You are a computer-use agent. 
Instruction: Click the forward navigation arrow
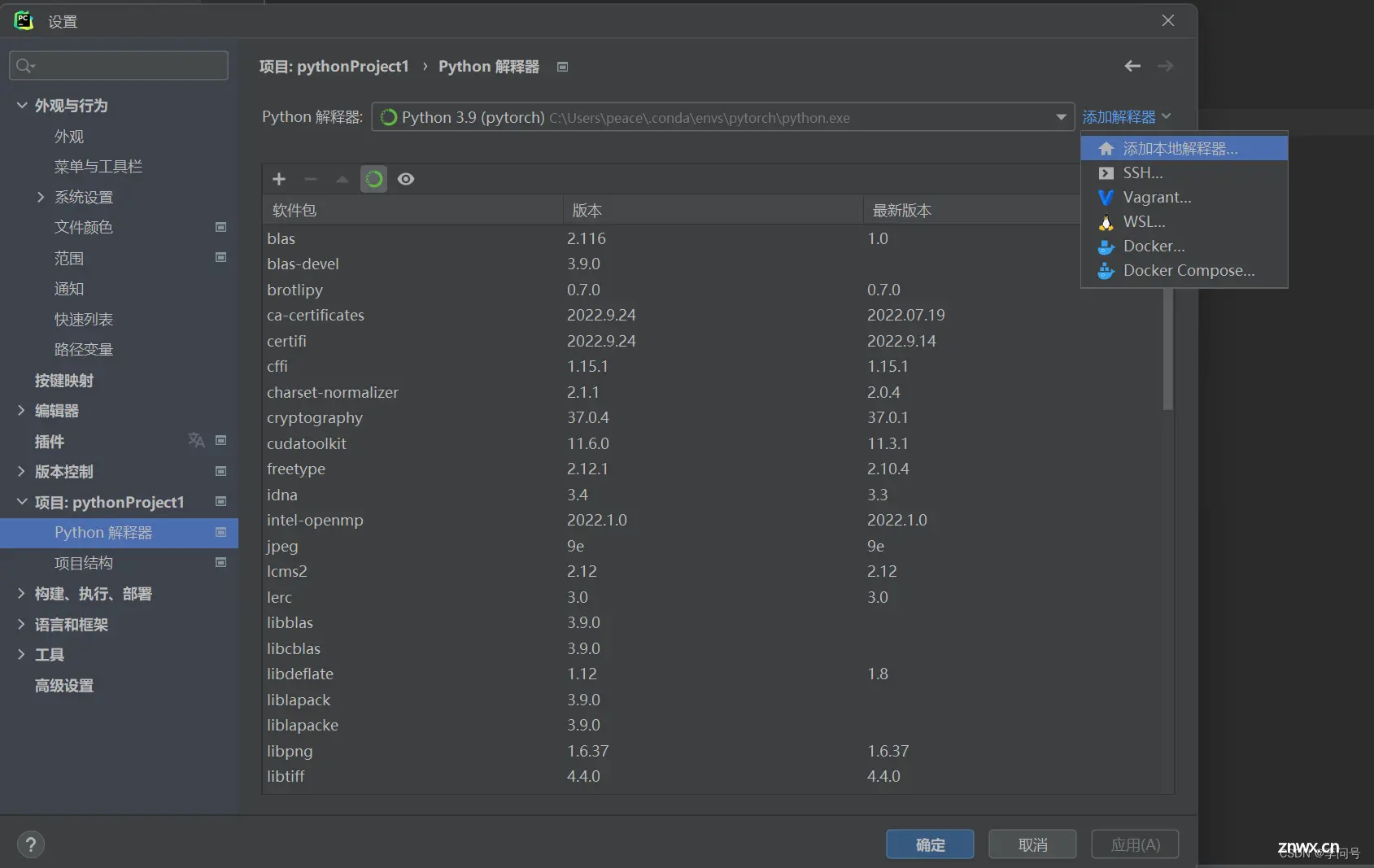point(1165,66)
